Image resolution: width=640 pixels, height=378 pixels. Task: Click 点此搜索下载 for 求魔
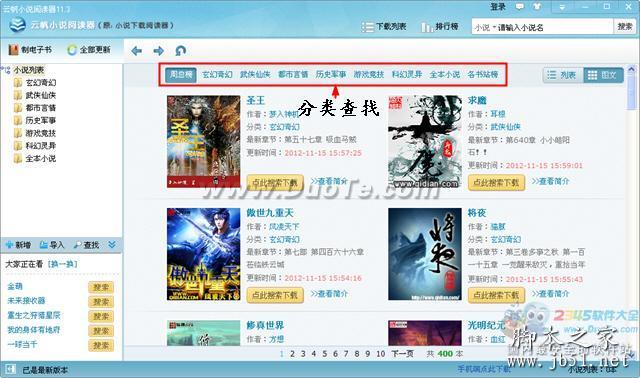(x=496, y=182)
